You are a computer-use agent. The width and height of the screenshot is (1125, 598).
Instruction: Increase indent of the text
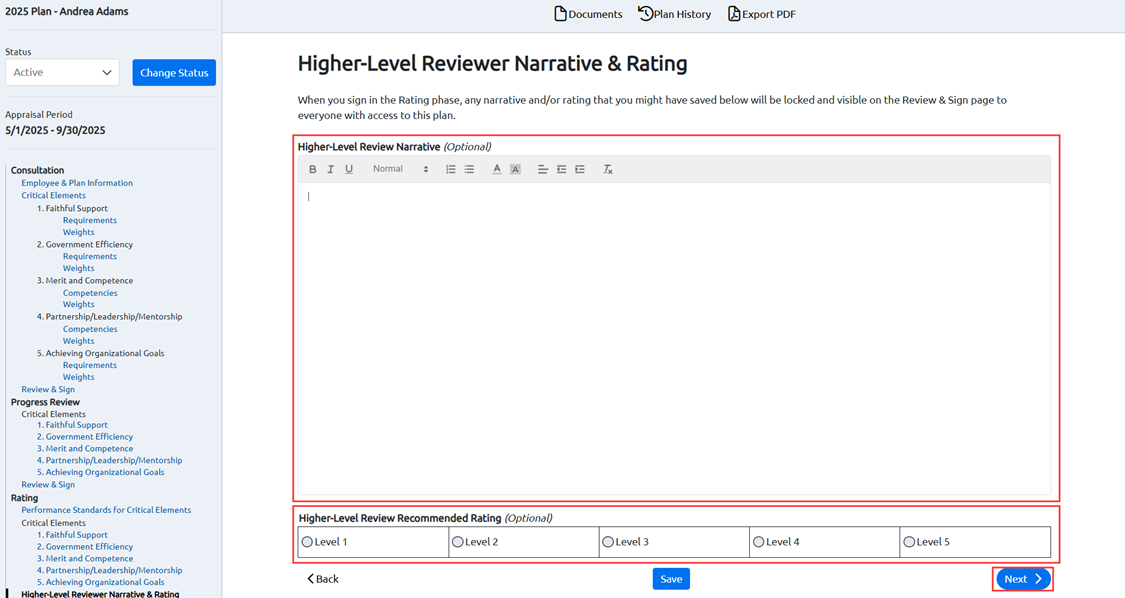[x=580, y=169]
